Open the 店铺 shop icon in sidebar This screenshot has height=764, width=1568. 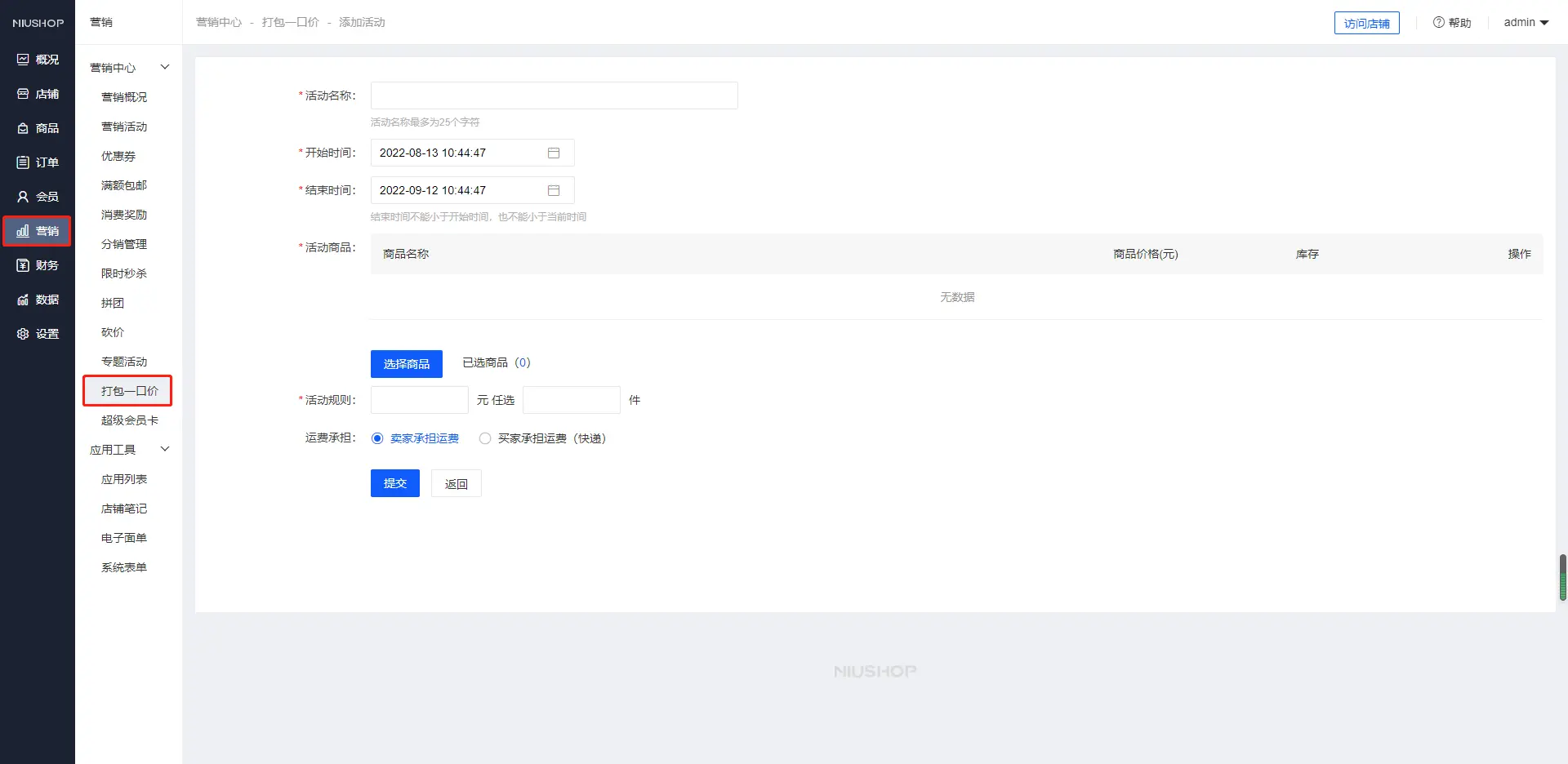pyautogui.click(x=23, y=94)
